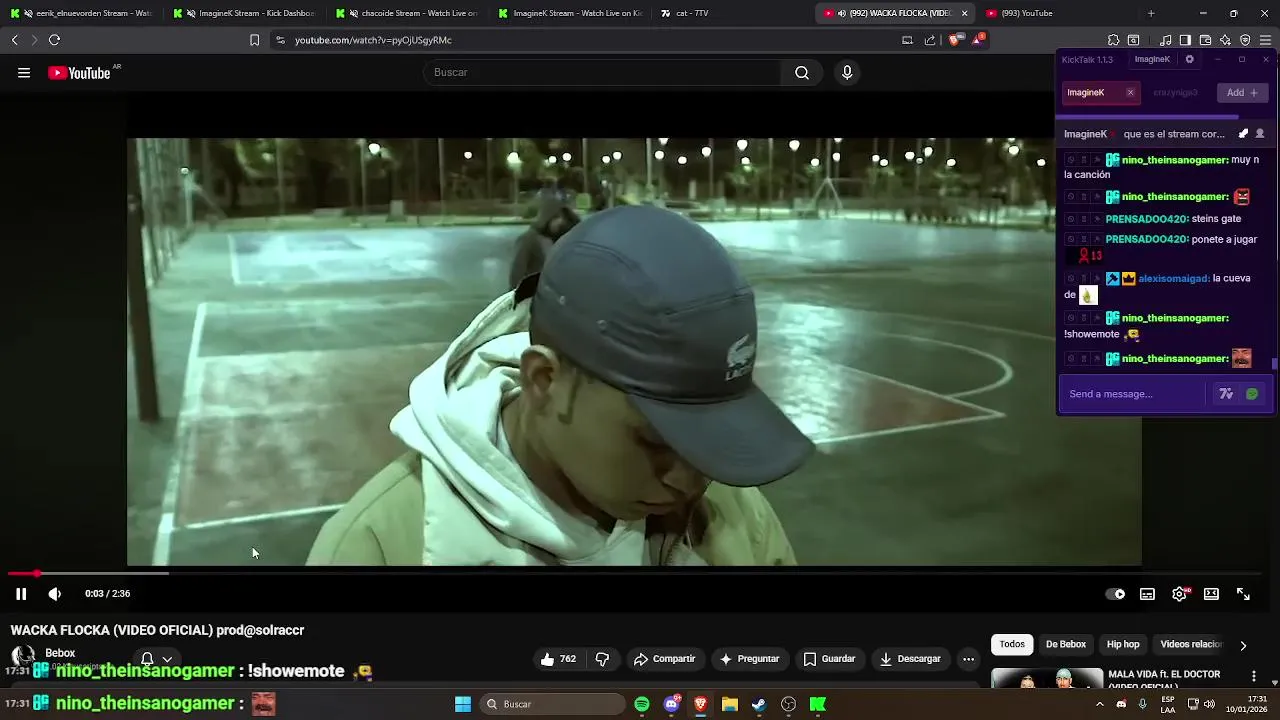Image resolution: width=1280 pixels, height=720 pixels.
Task: Click the Descargar download button
Action: (x=910, y=659)
